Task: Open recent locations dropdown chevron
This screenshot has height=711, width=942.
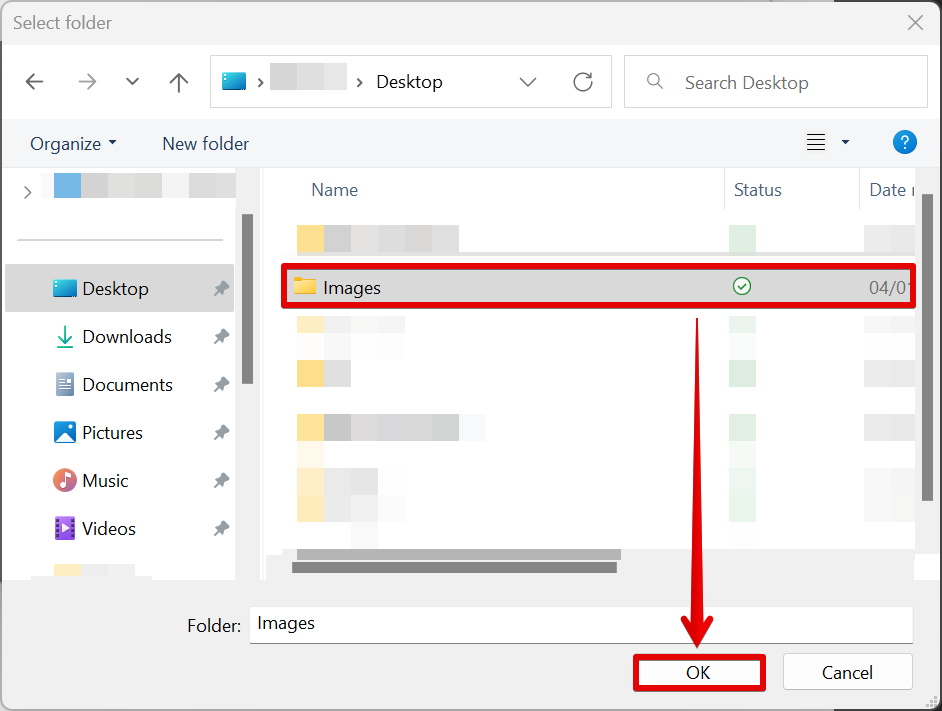Action: point(132,82)
